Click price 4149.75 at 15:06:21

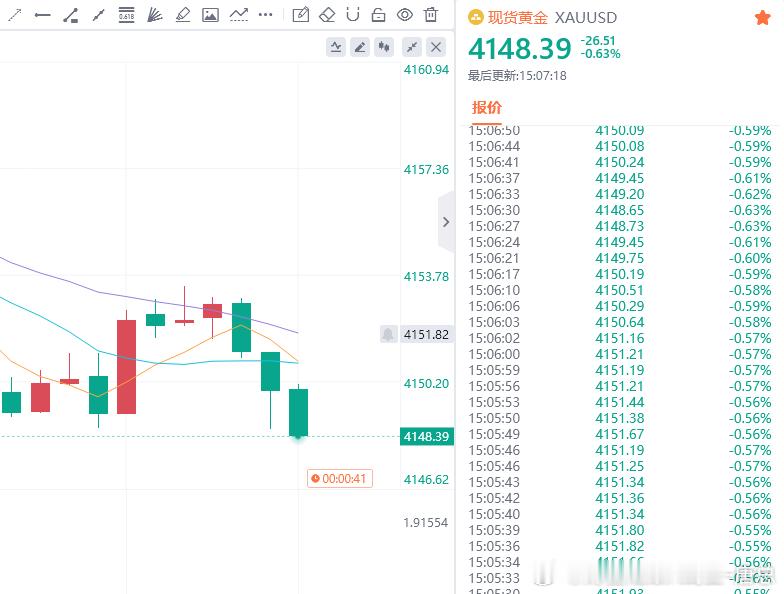click(x=620, y=258)
